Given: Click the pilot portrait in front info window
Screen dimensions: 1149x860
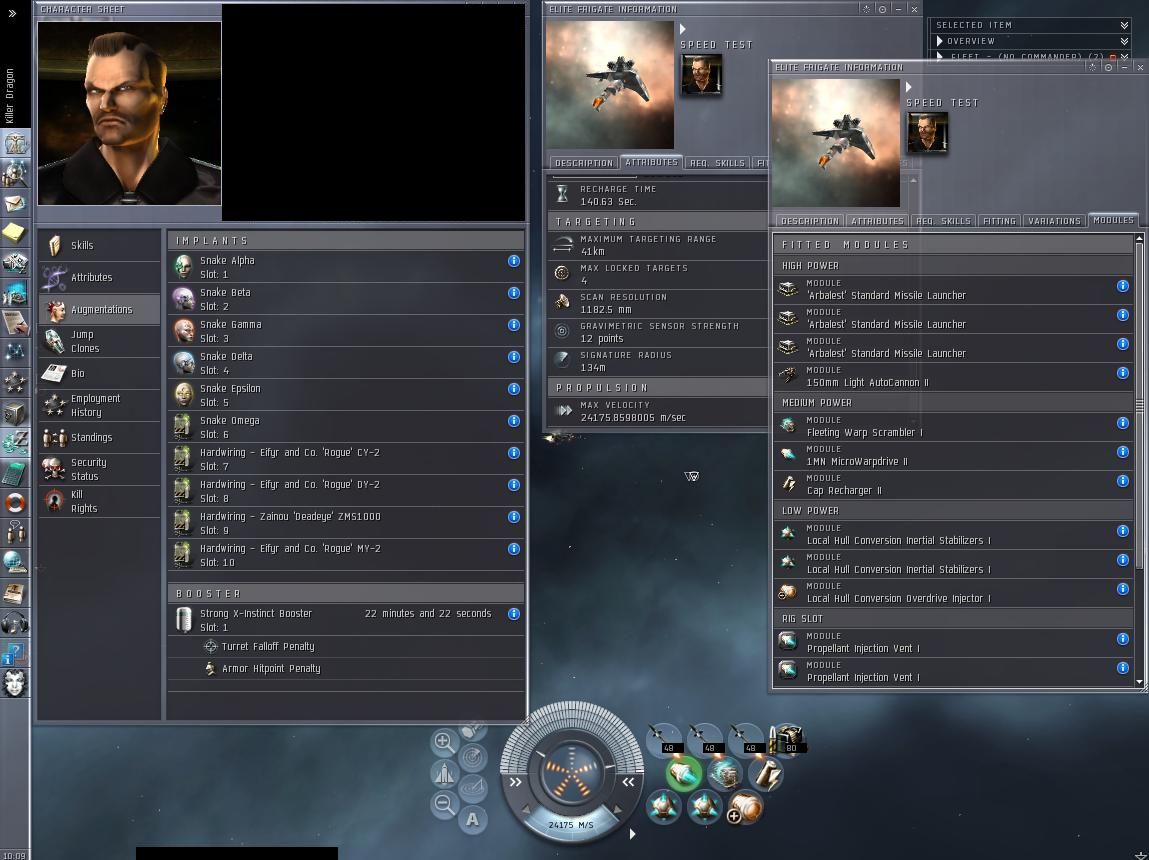Looking at the screenshot, I should click(928, 133).
